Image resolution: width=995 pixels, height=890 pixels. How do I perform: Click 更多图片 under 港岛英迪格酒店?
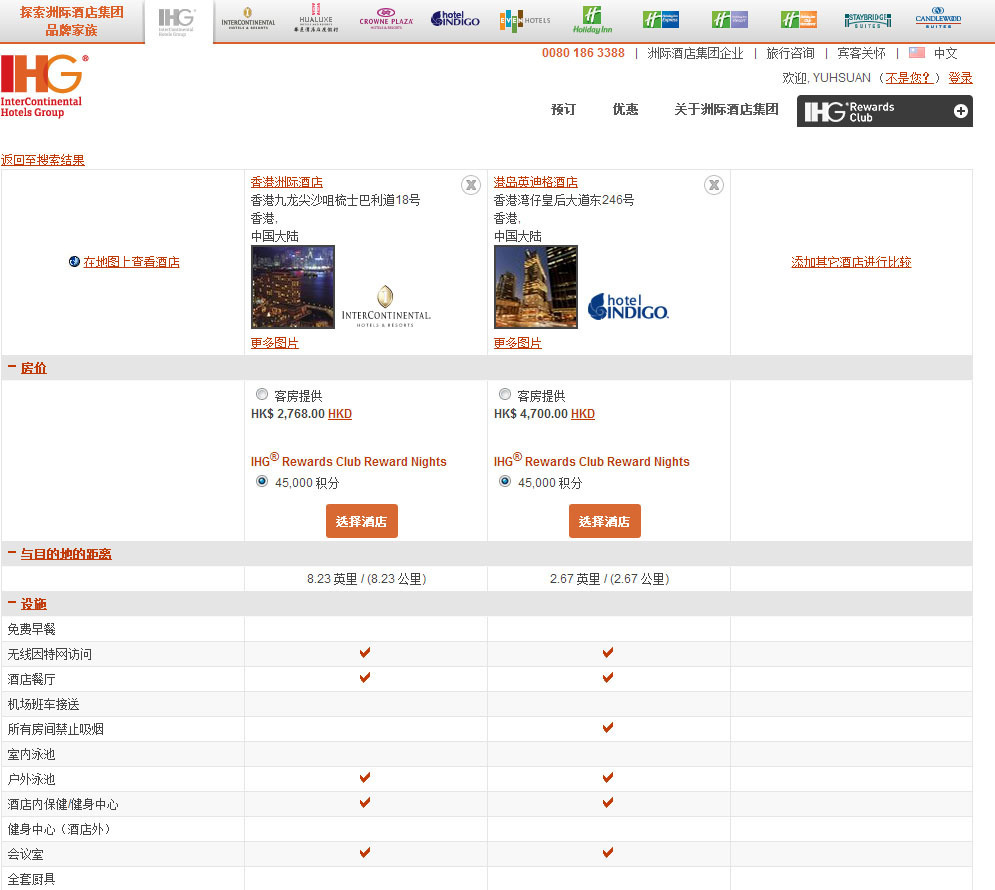pos(518,343)
